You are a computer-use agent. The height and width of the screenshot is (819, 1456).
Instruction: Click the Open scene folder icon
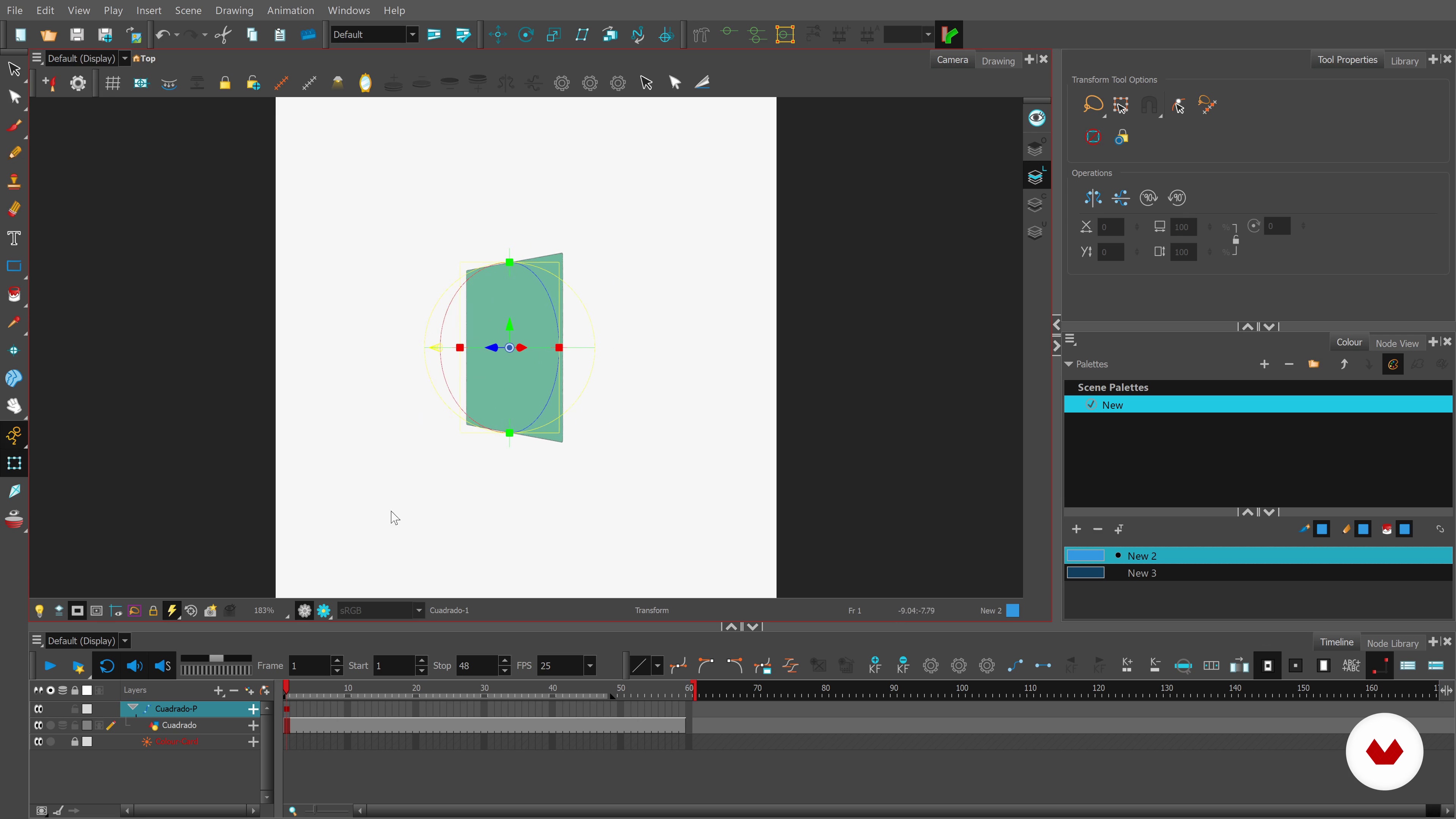[49, 35]
